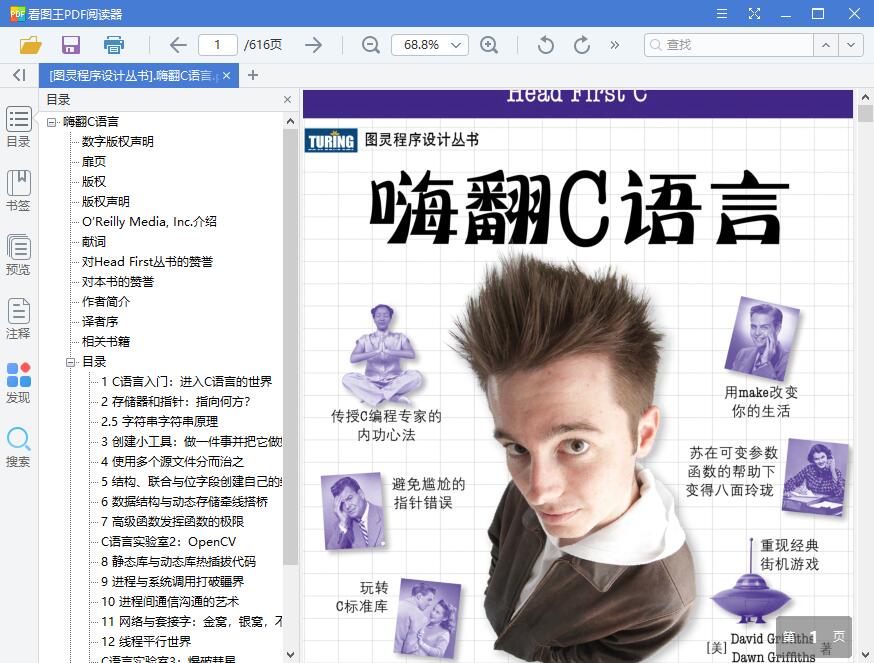Click the 查找 search input box

click(x=729, y=45)
